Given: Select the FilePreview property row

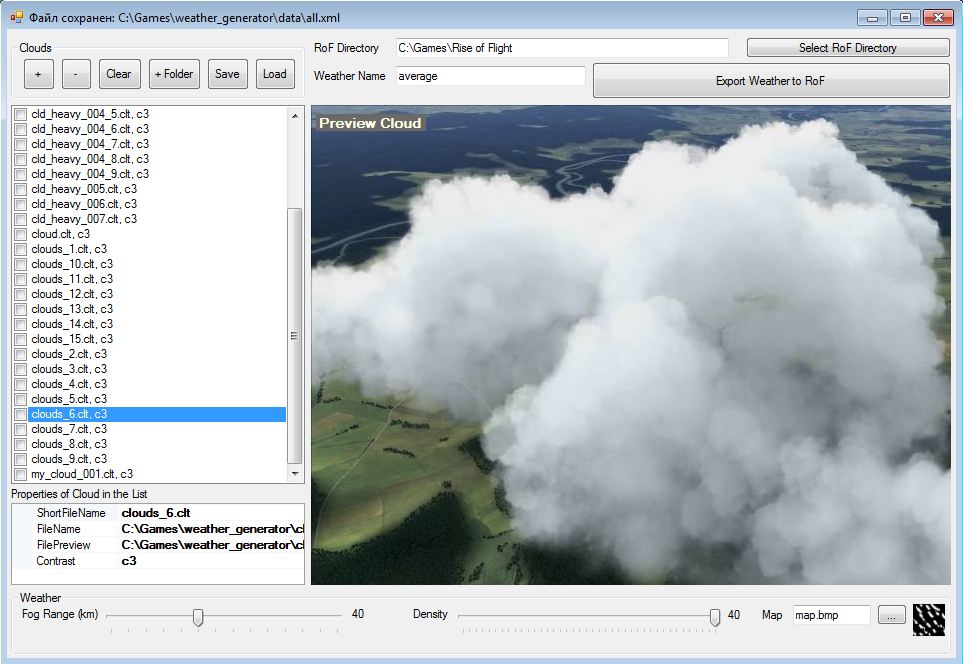Looking at the screenshot, I should pos(158,545).
